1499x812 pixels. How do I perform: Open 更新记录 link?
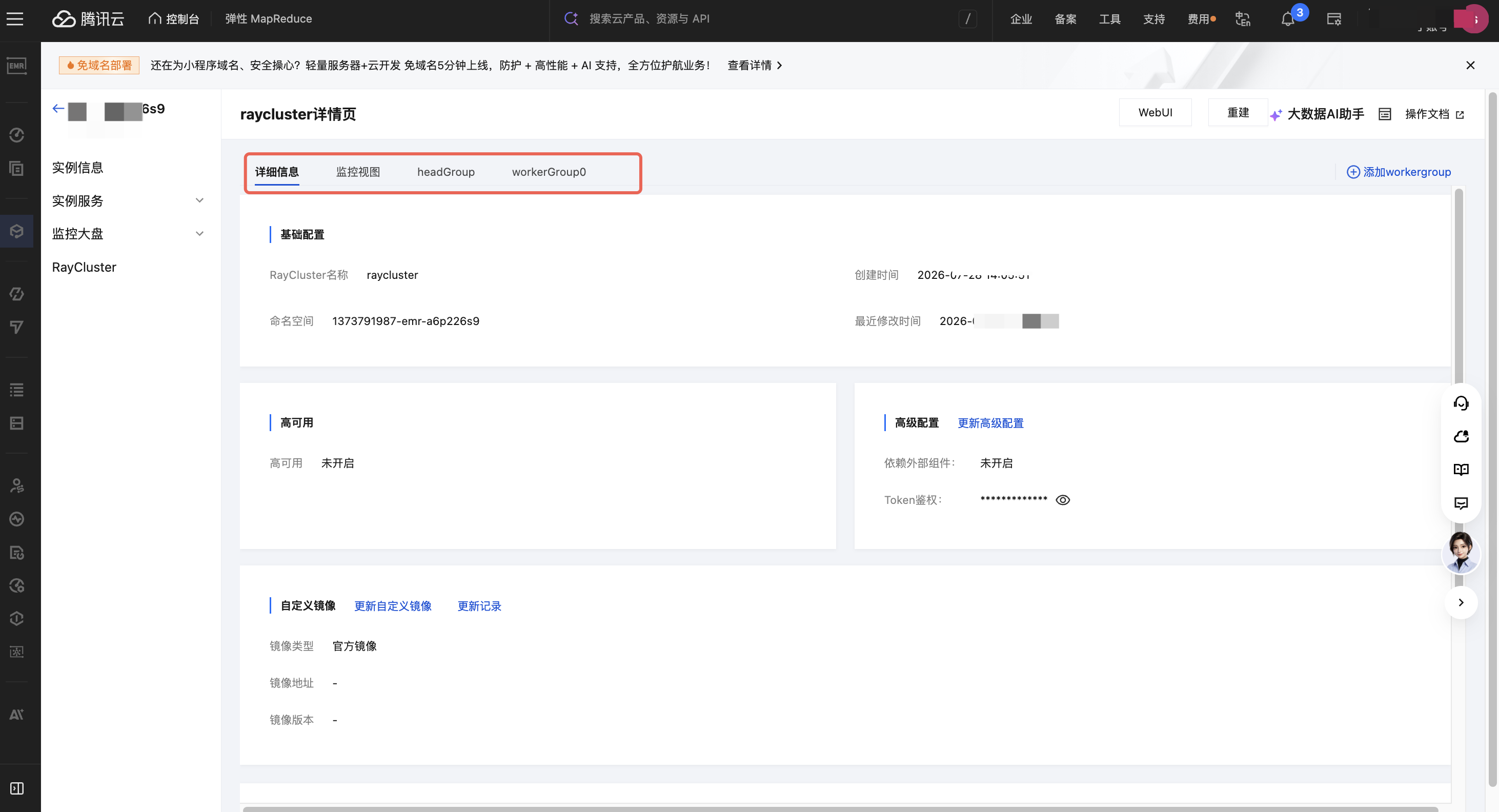click(479, 606)
